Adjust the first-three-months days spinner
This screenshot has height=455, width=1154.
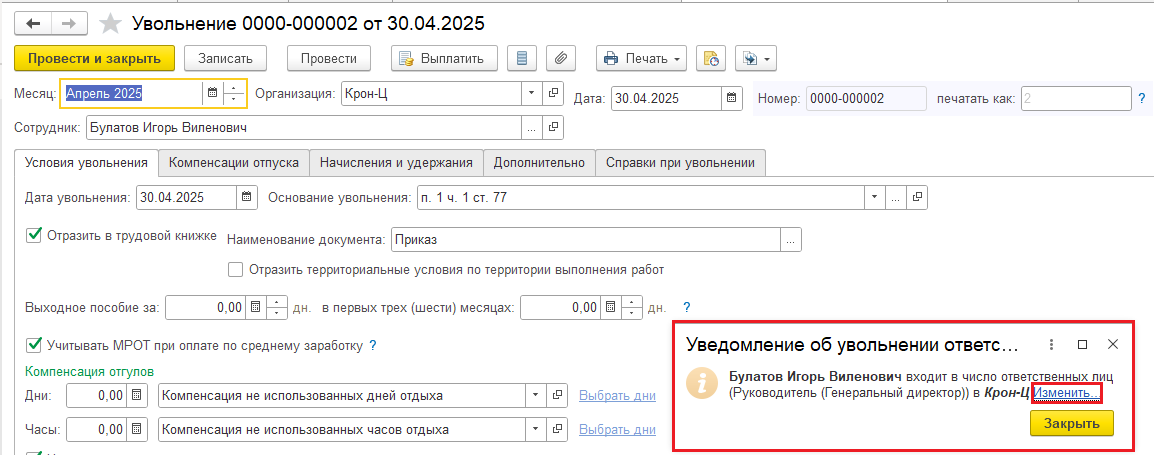point(633,307)
